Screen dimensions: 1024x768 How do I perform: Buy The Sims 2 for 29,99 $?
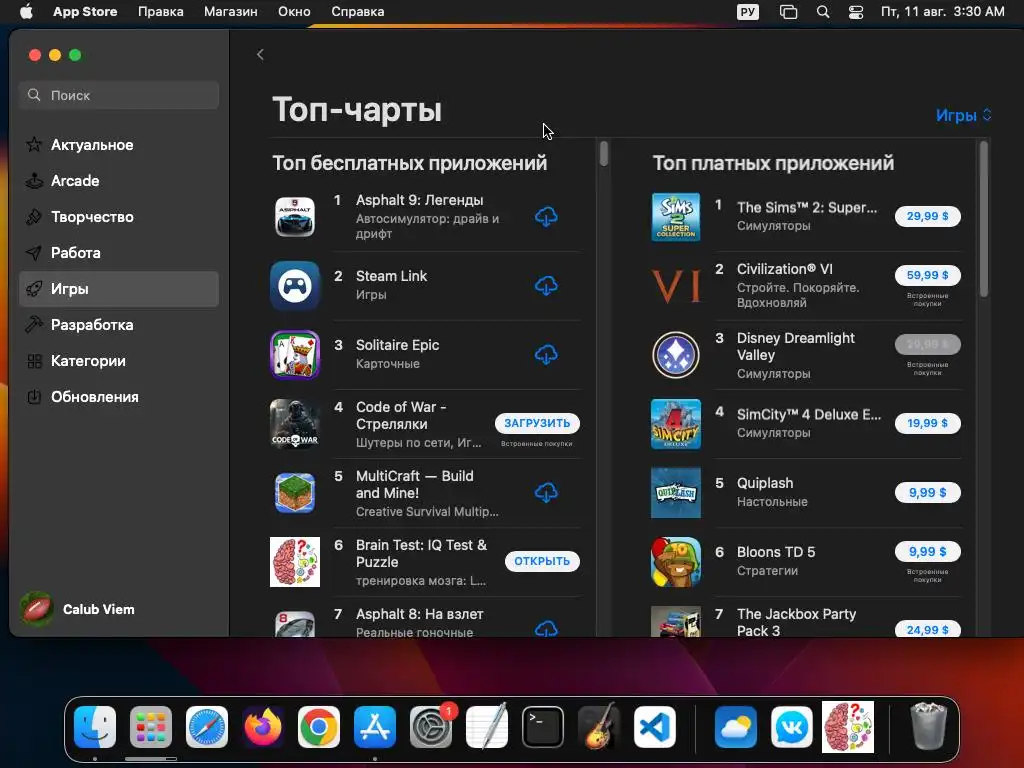coord(927,216)
